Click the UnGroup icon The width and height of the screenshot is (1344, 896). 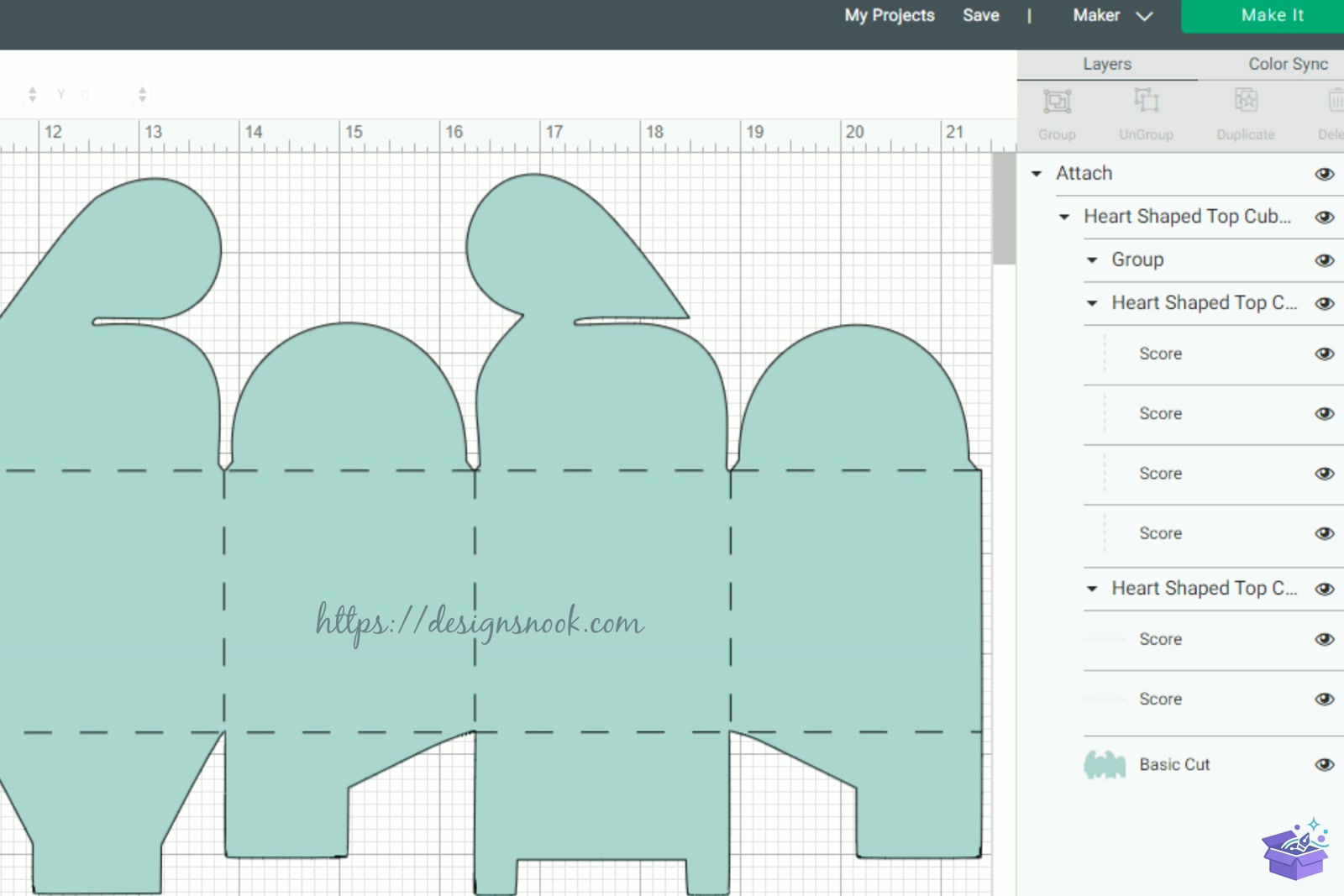1146,101
